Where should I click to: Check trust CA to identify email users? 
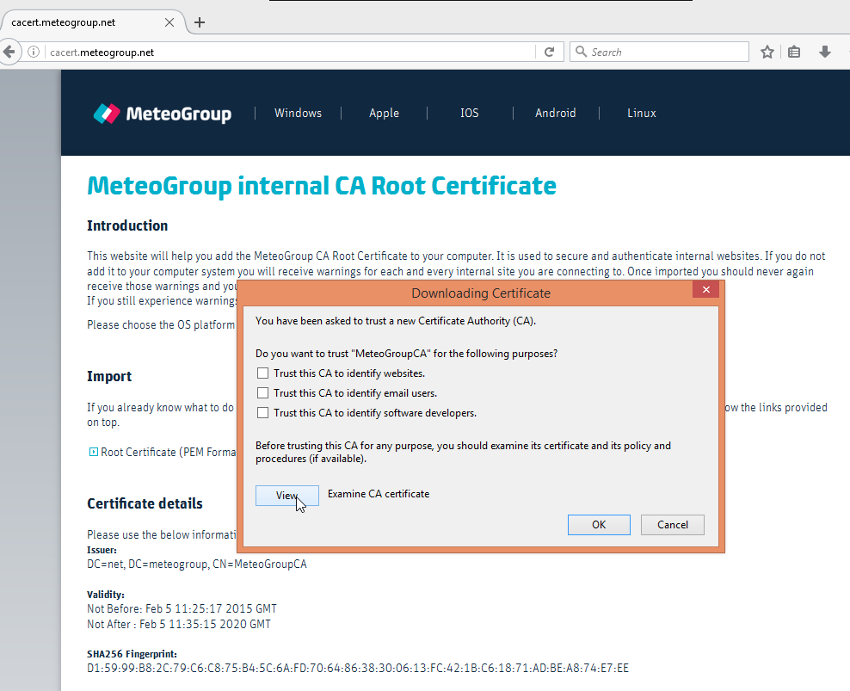click(x=263, y=393)
